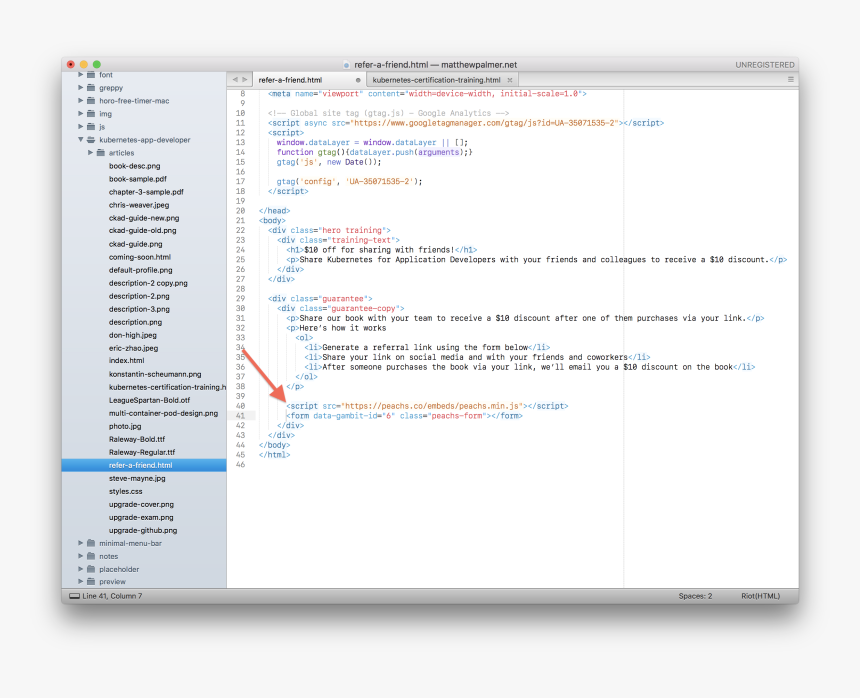Click the kubernetes-app-developer folder icon
This screenshot has height=698, width=860.
click(91, 140)
